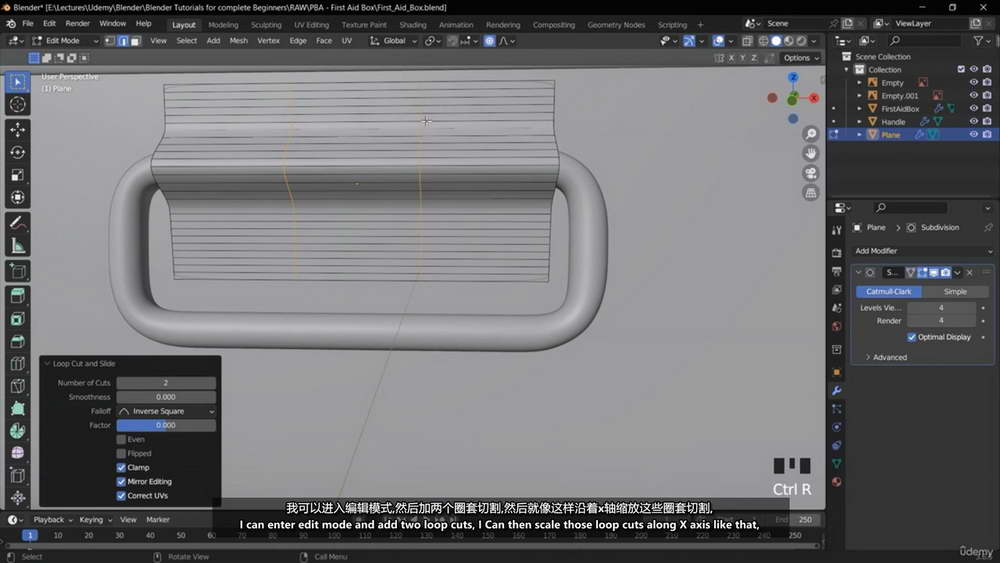
Task: Select Catmull-Clark subdivision type
Action: click(x=888, y=291)
